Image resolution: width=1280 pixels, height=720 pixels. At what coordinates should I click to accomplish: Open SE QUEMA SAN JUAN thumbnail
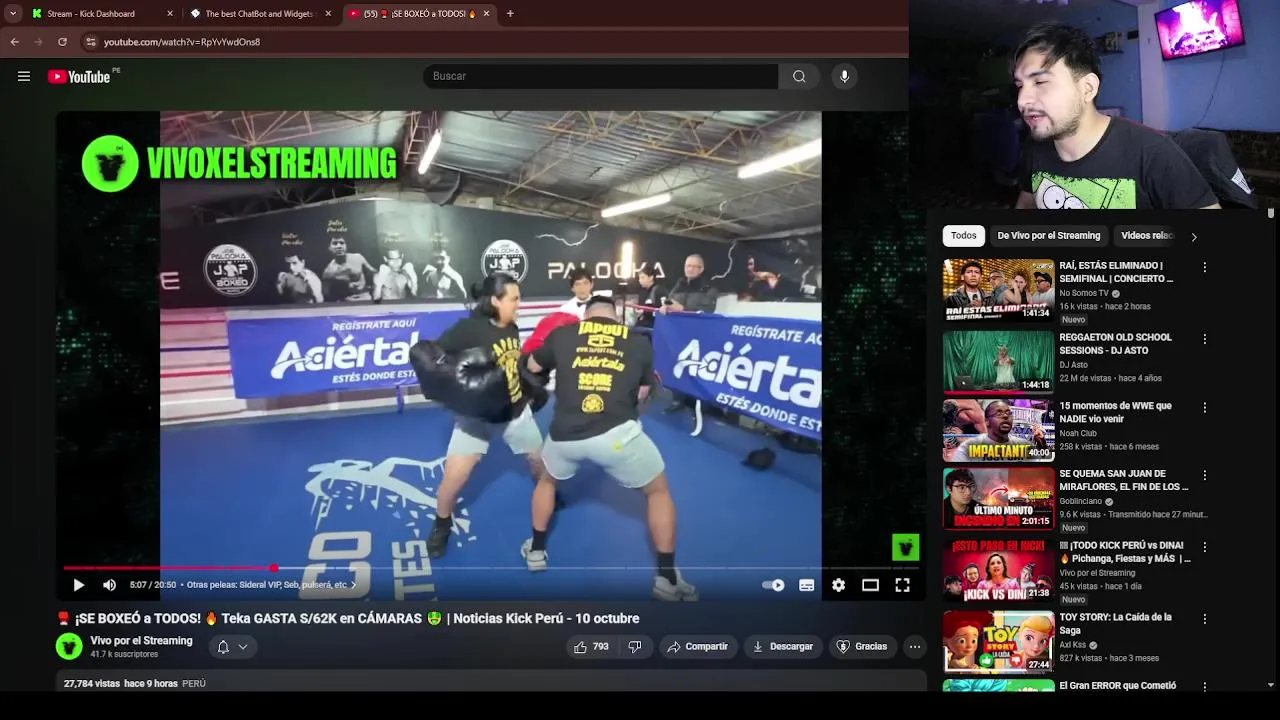[998, 498]
